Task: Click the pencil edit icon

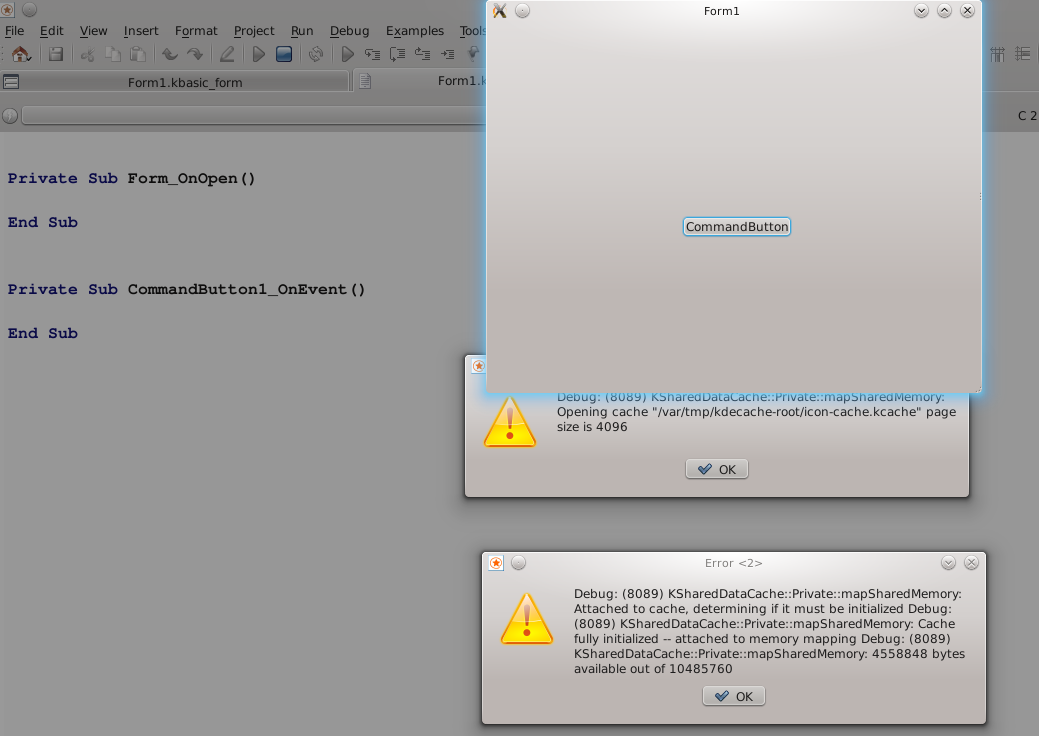Action: point(227,54)
